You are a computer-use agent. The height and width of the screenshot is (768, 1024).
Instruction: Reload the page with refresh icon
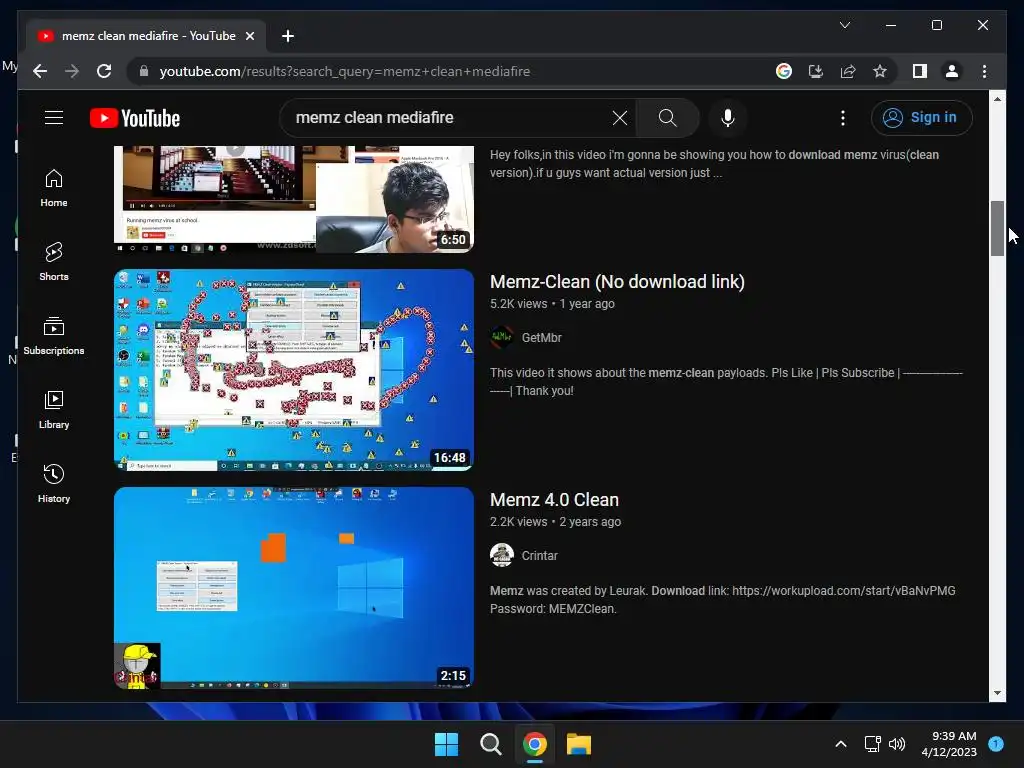click(104, 71)
